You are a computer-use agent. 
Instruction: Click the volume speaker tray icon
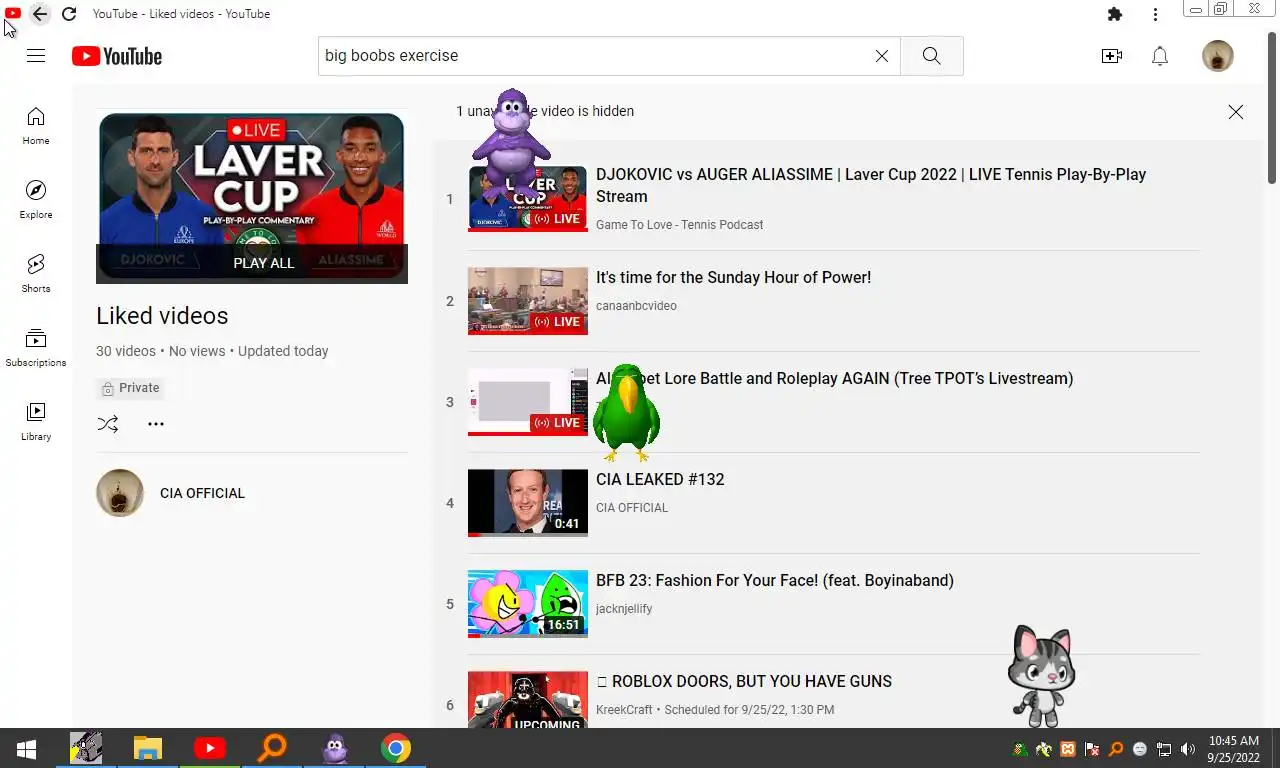pyautogui.click(x=1188, y=749)
